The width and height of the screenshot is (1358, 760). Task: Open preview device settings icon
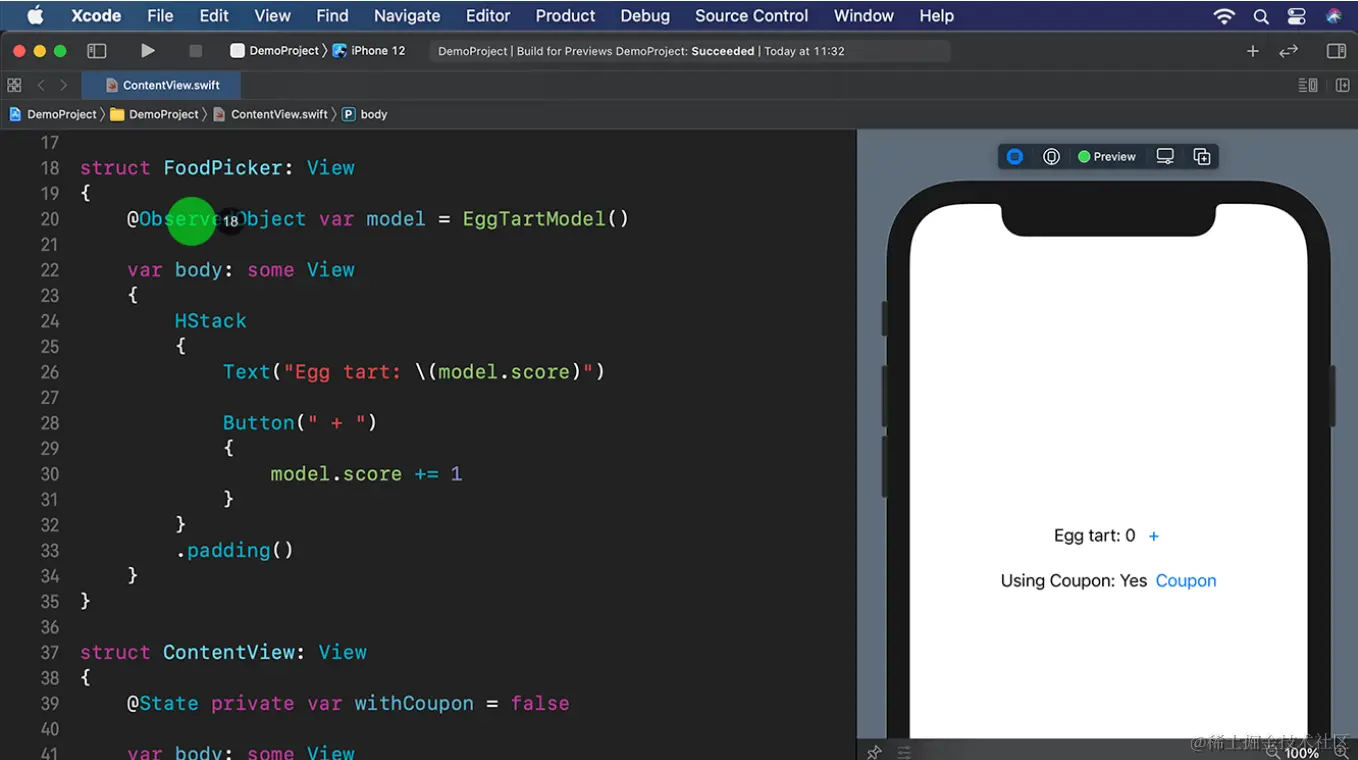pos(1165,157)
